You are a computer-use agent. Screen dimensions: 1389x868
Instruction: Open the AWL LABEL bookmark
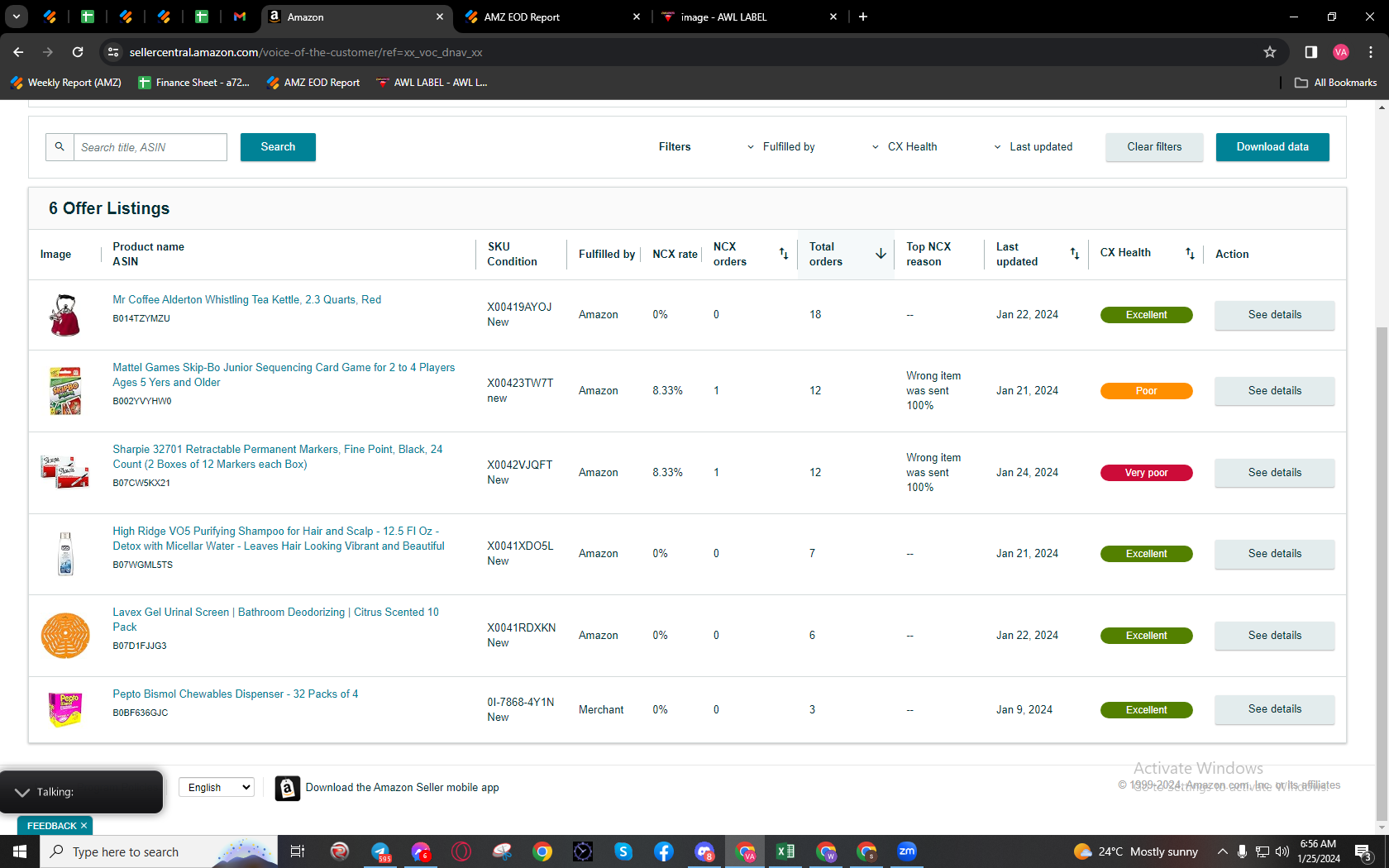pos(432,83)
